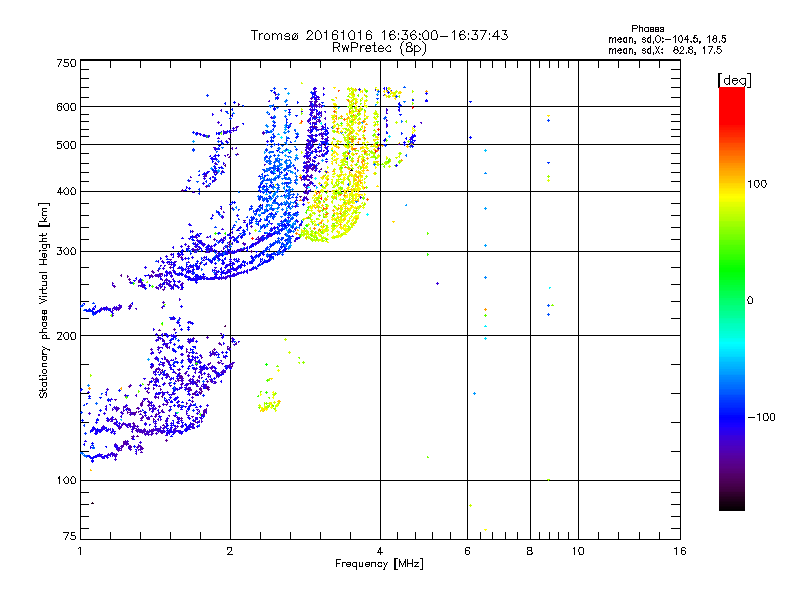Click the '400' y-axis tick label

click(x=66, y=191)
